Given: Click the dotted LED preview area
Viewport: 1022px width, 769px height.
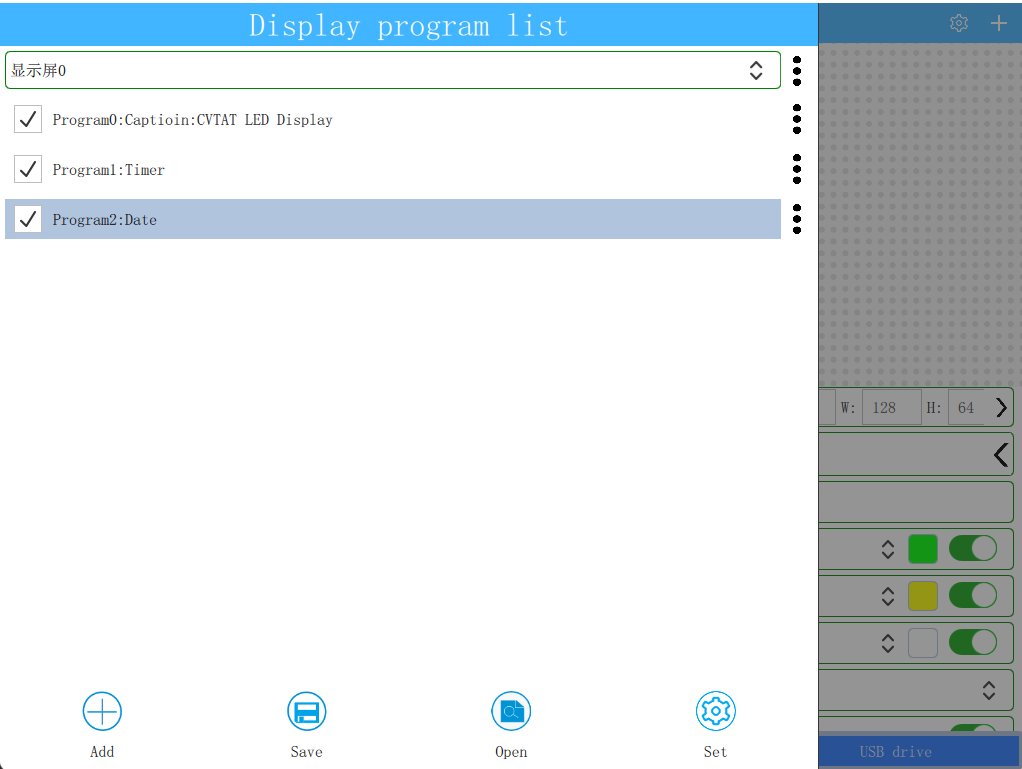Looking at the screenshot, I should point(919,215).
